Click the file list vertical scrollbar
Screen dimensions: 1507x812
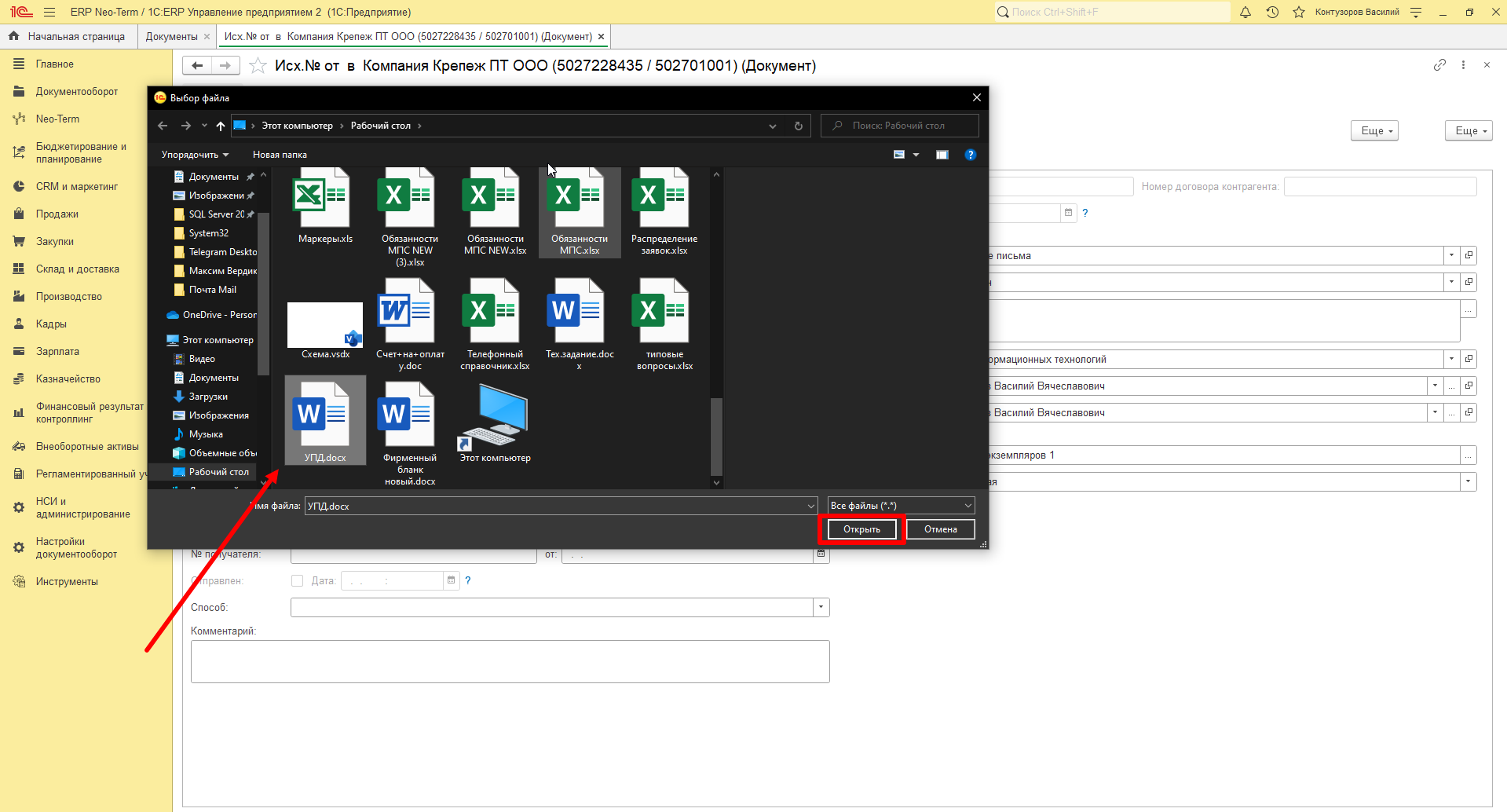716,327
